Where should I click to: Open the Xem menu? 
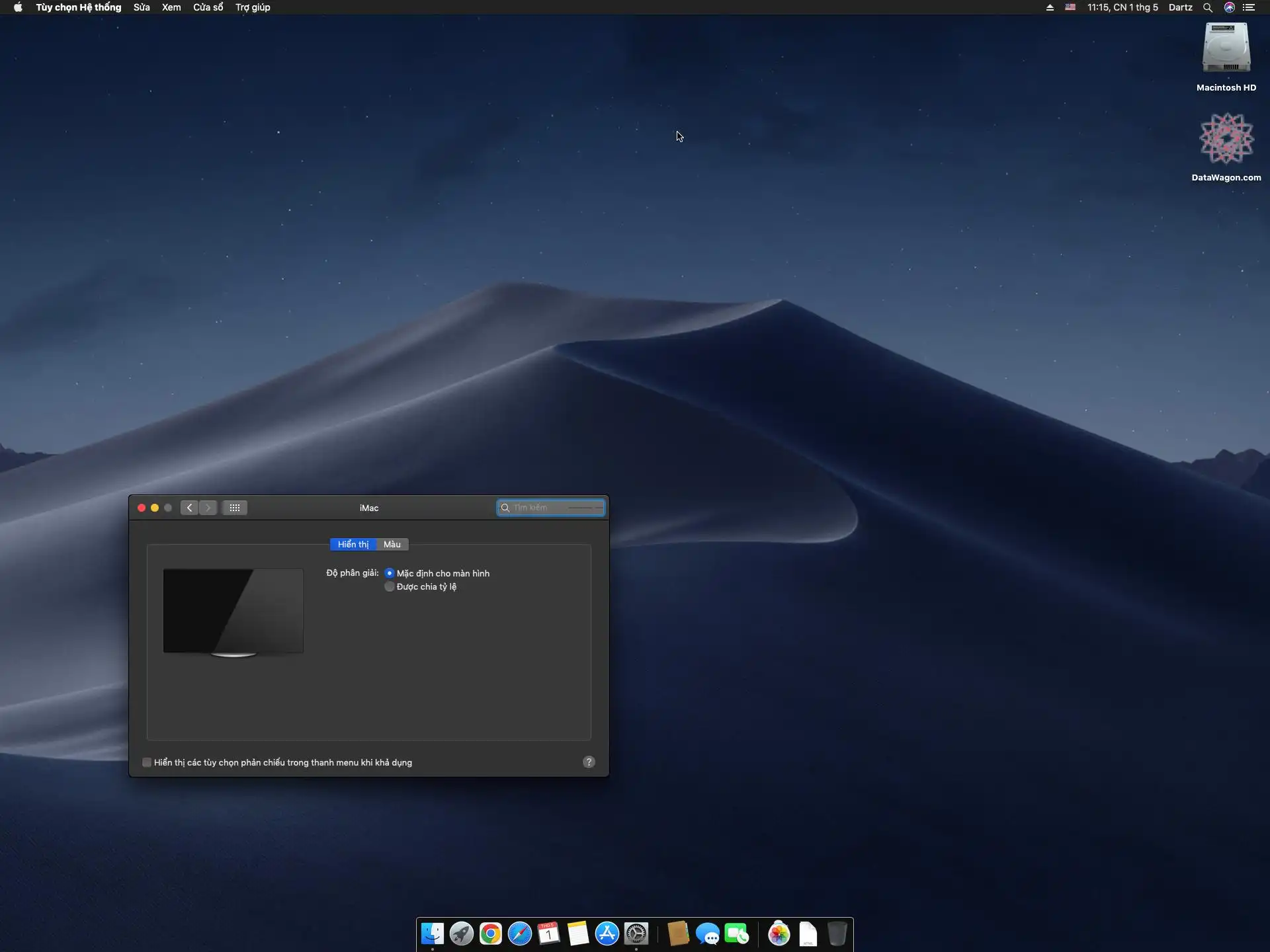point(171,7)
